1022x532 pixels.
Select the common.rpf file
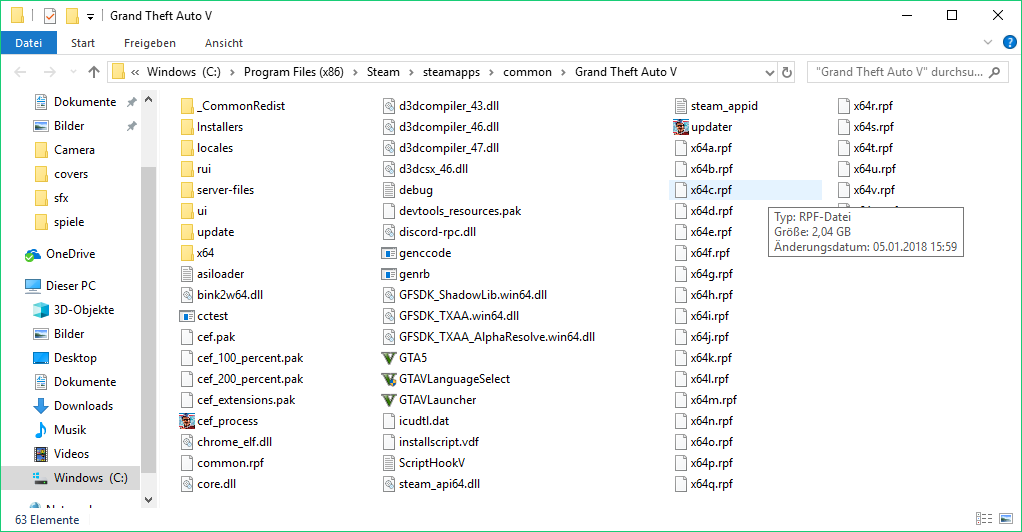[222, 463]
